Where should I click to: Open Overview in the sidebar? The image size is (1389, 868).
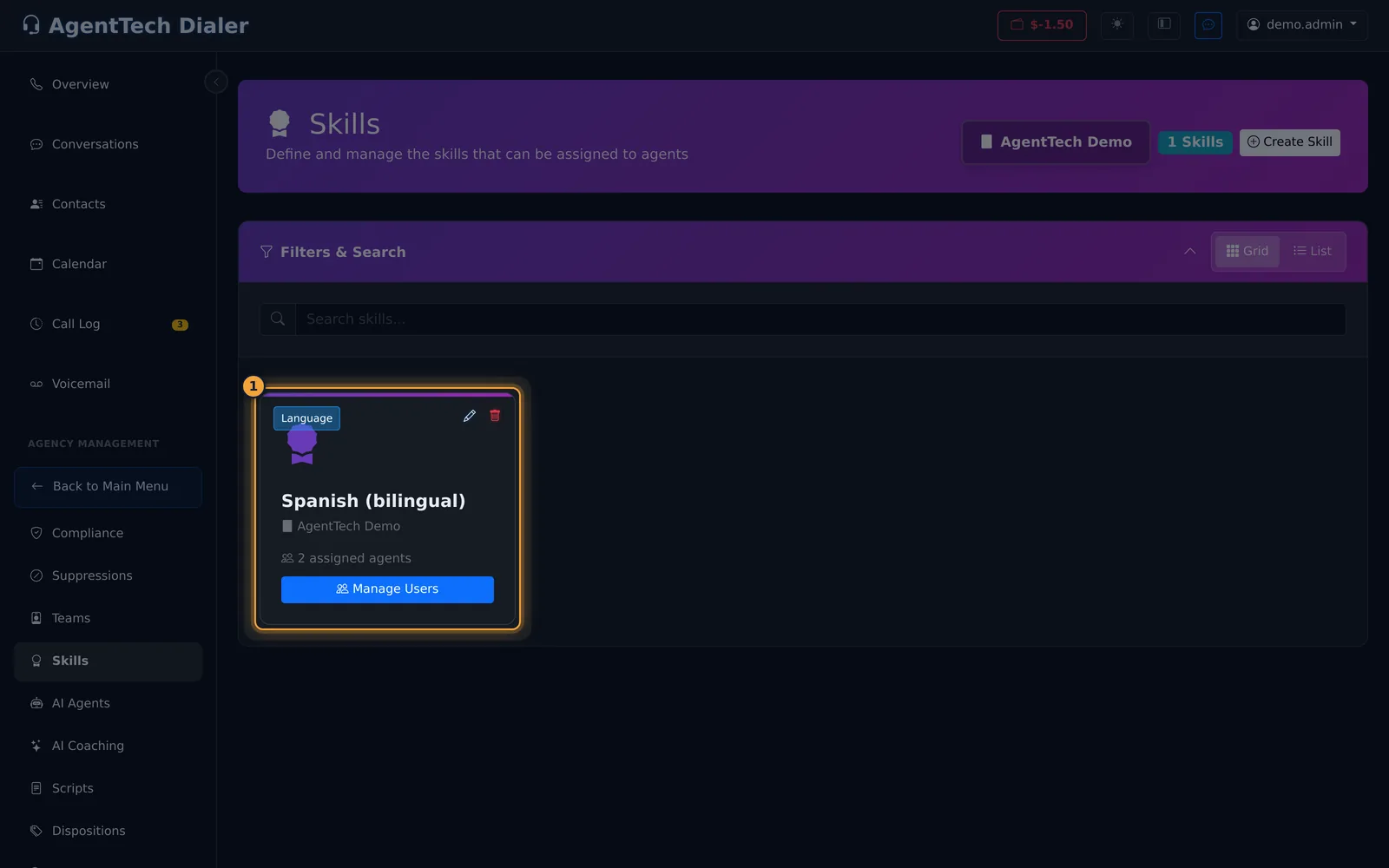109,84
